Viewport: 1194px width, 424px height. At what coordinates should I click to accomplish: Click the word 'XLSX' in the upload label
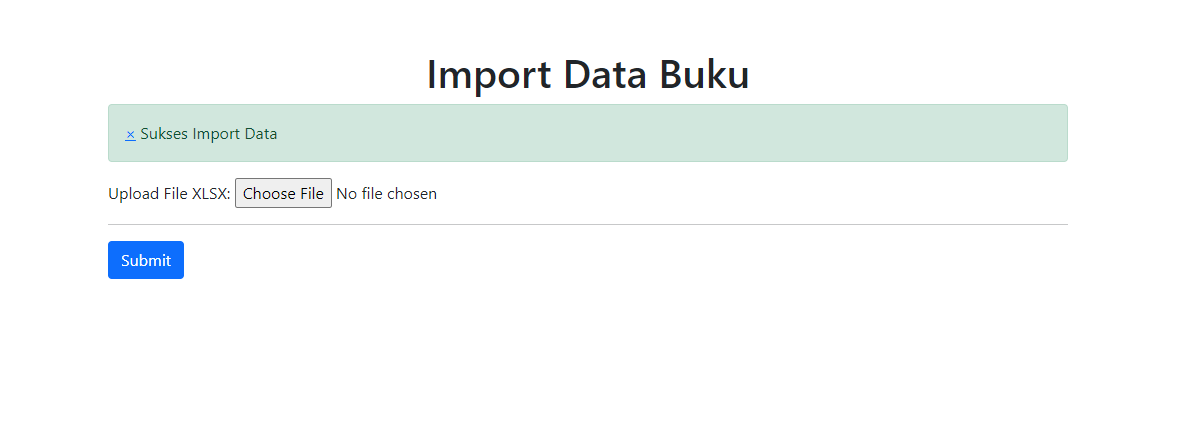(x=209, y=193)
